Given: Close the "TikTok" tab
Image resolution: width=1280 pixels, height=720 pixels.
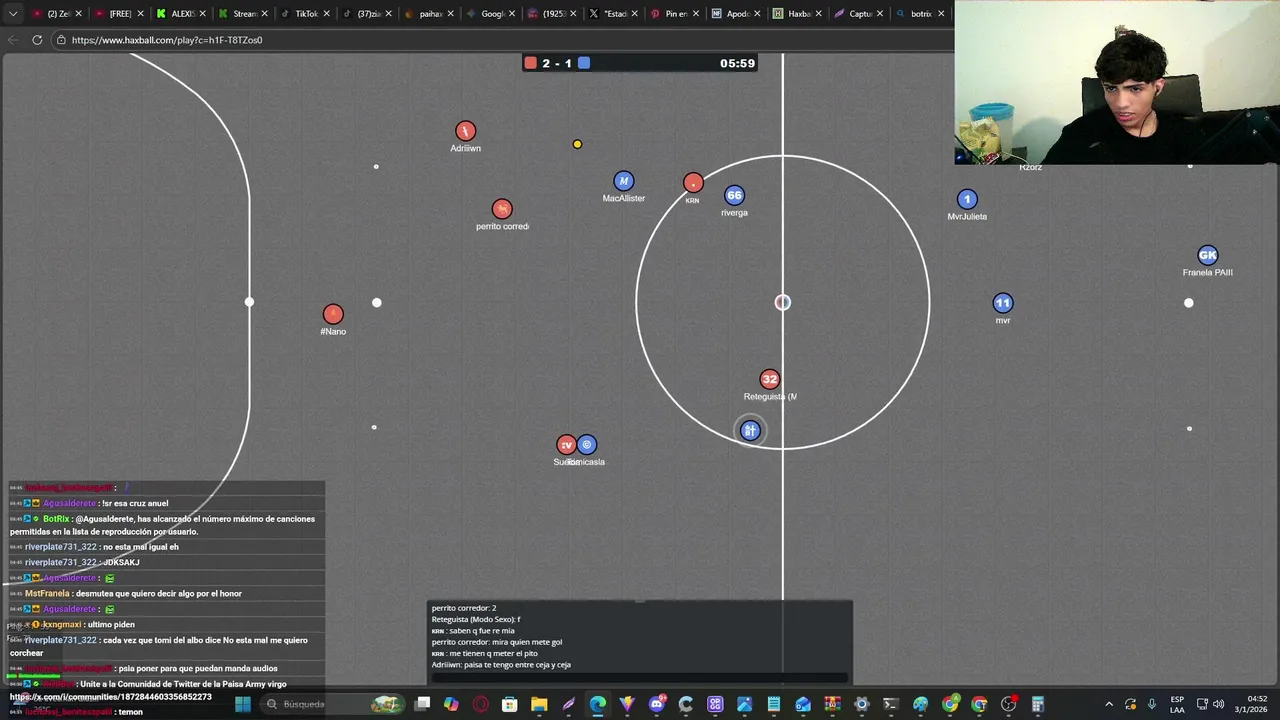Looking at the screenshot, I should (326, 14).
